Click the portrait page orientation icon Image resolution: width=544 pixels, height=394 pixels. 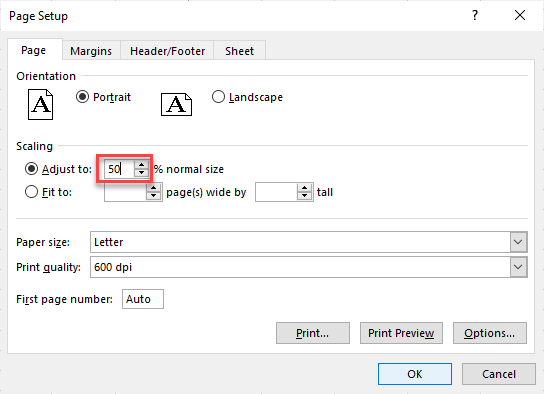[x=41, y=104]
